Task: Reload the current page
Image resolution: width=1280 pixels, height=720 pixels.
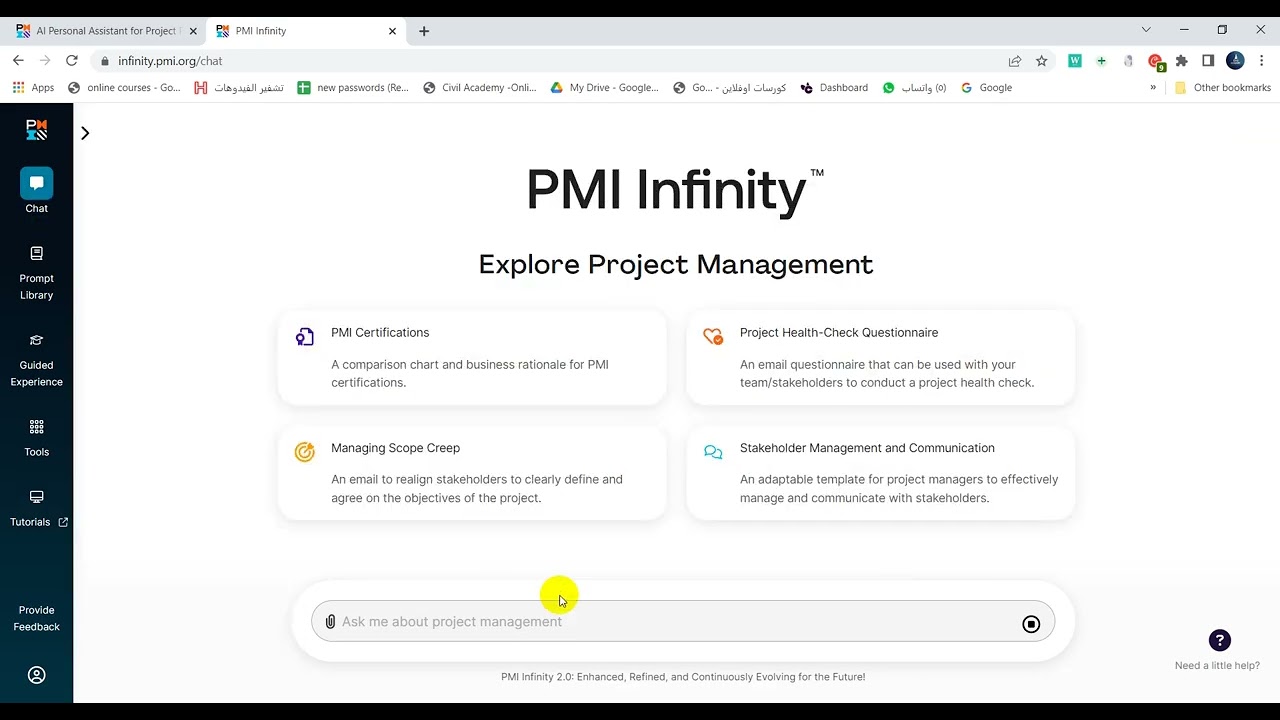Action: [72, 61]
